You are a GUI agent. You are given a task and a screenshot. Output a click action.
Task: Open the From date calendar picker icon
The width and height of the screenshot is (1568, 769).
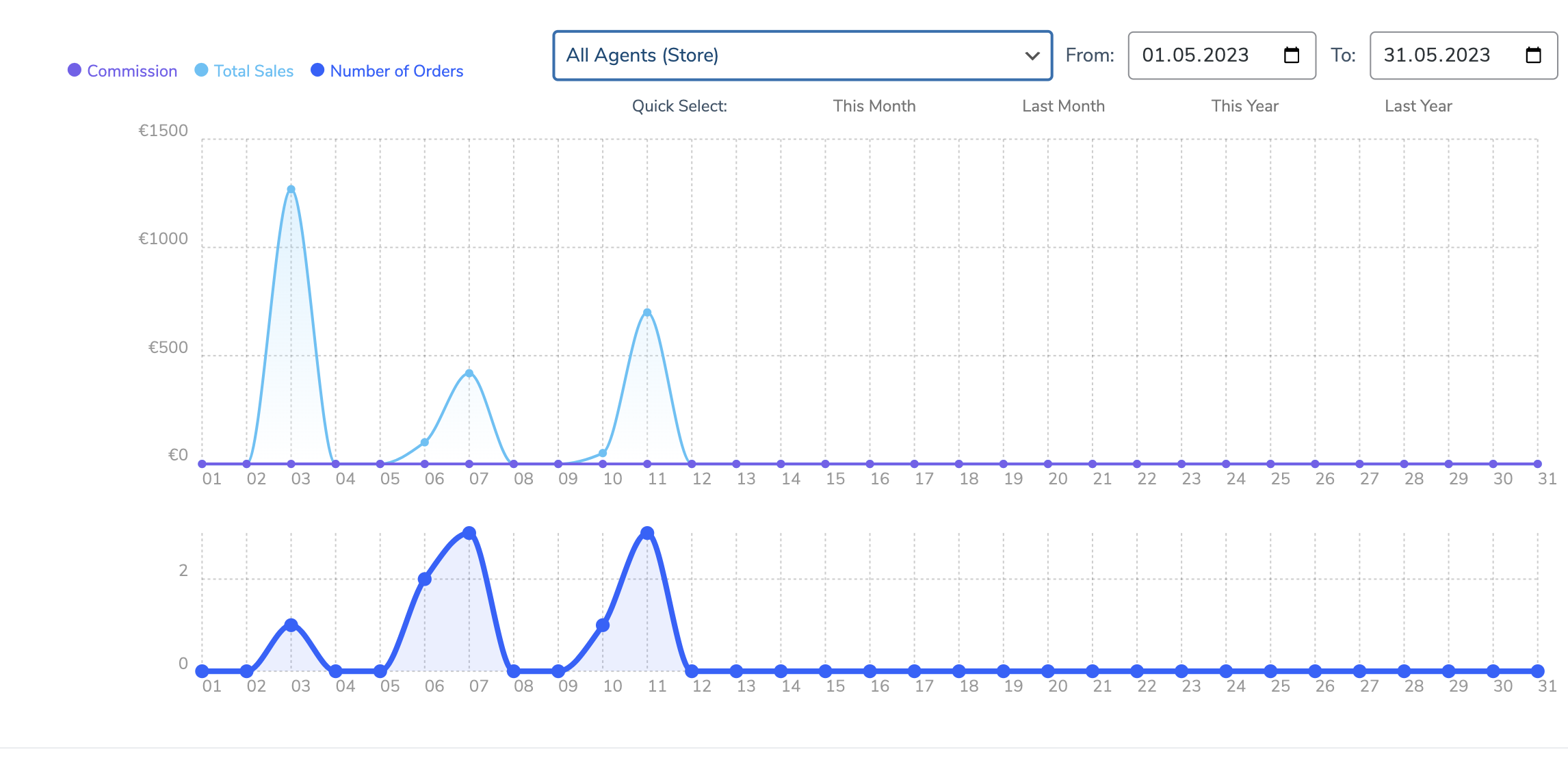click(x=1291, y=55)
